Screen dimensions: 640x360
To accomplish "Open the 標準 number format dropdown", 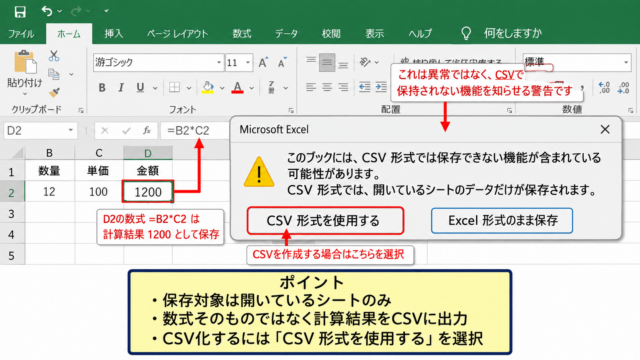I will coord(625,62).
